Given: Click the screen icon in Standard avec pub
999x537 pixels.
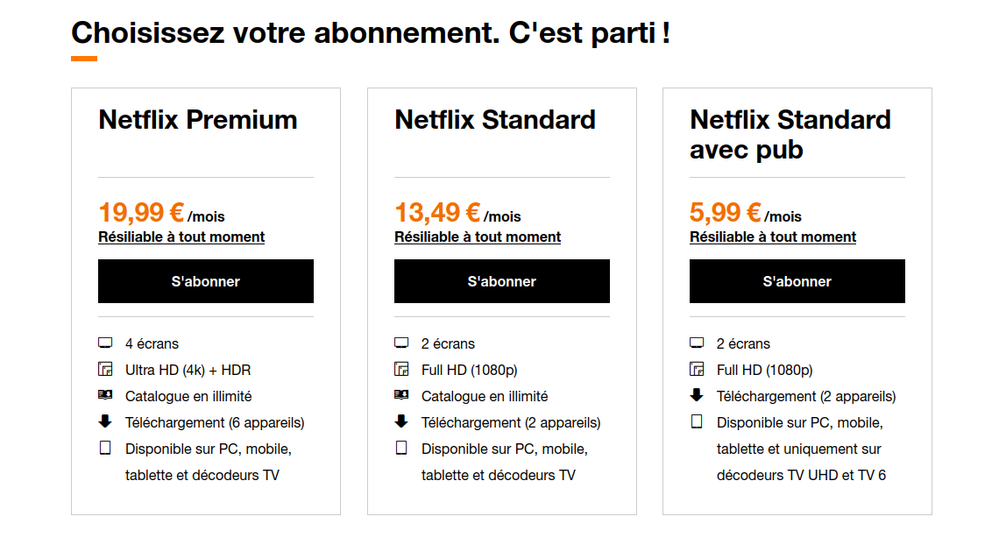Looking at the screenshot, I should click(x=697, y=343).
